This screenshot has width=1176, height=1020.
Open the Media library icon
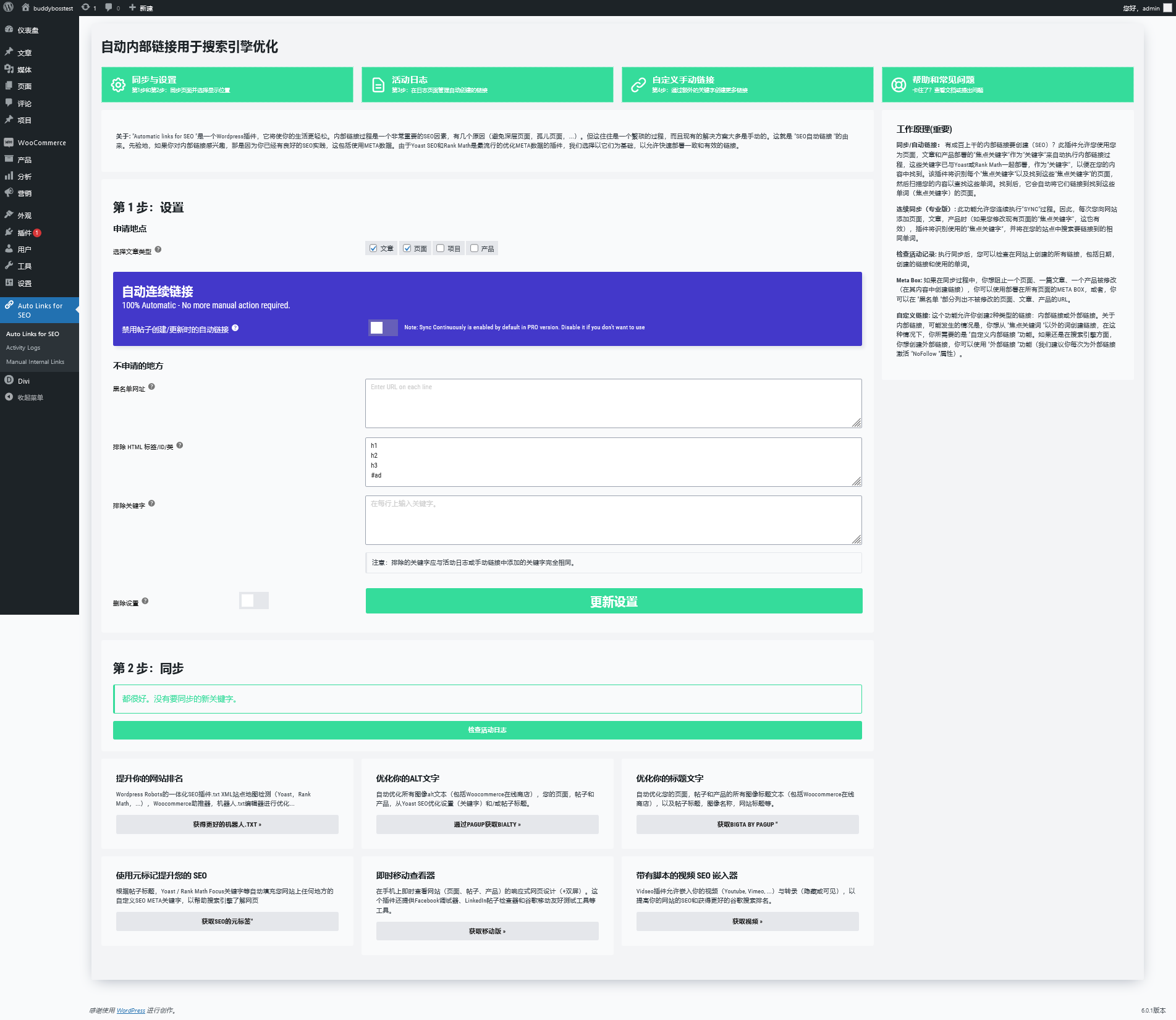click(x=9, y=69)
